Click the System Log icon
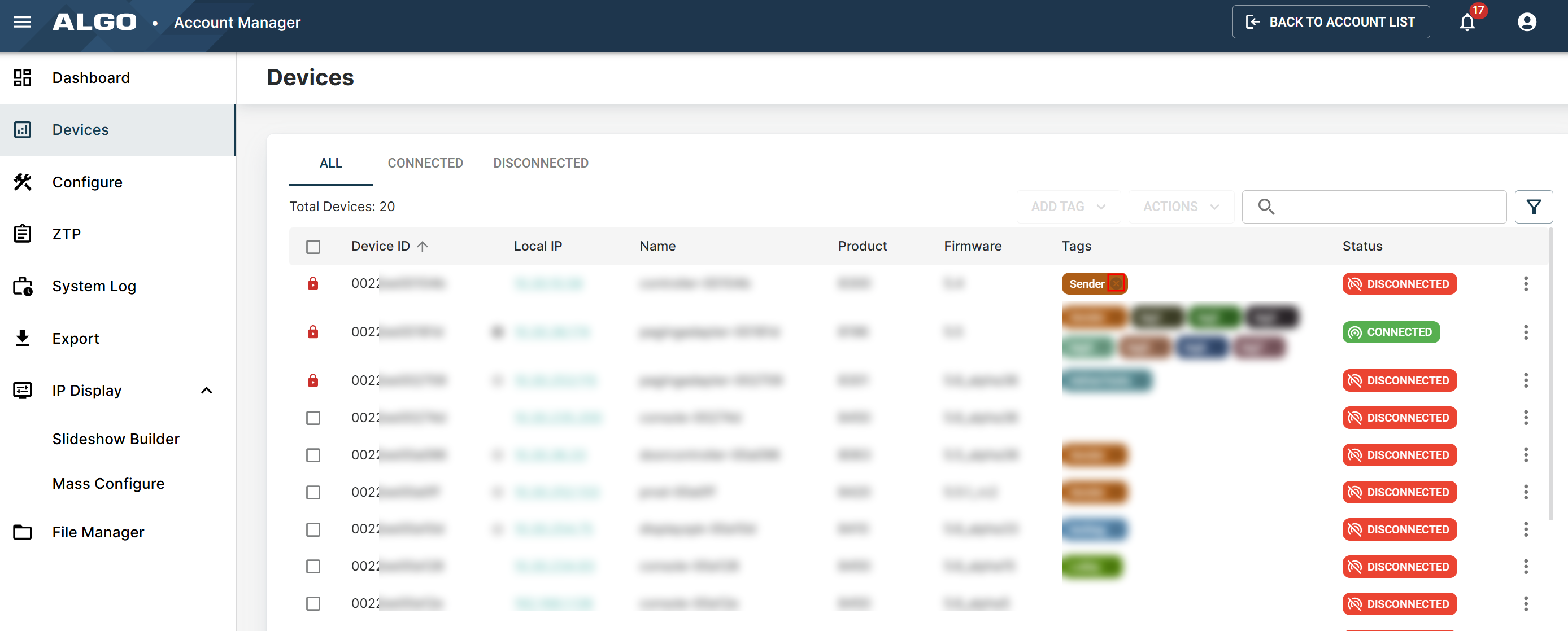The image size is (1568, 631). point(23,286)
